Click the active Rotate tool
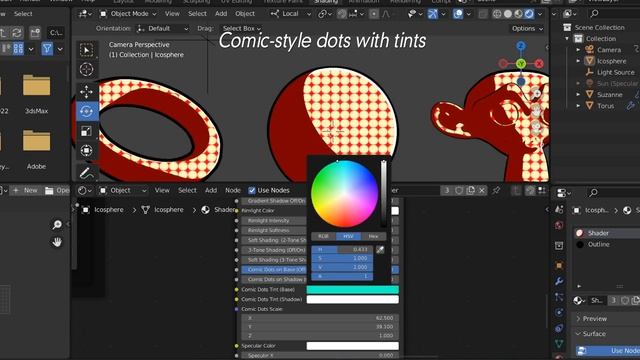This screenshot has height=360, width=640. (87, 111)
